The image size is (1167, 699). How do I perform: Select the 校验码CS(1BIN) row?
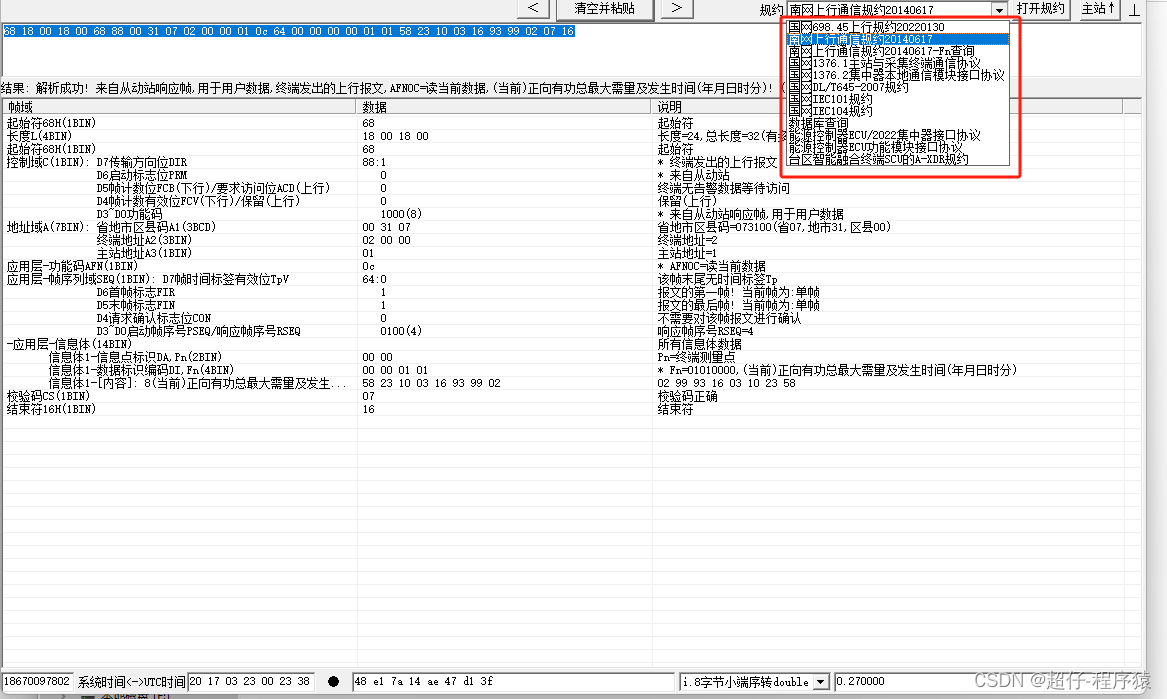[572, 396]
